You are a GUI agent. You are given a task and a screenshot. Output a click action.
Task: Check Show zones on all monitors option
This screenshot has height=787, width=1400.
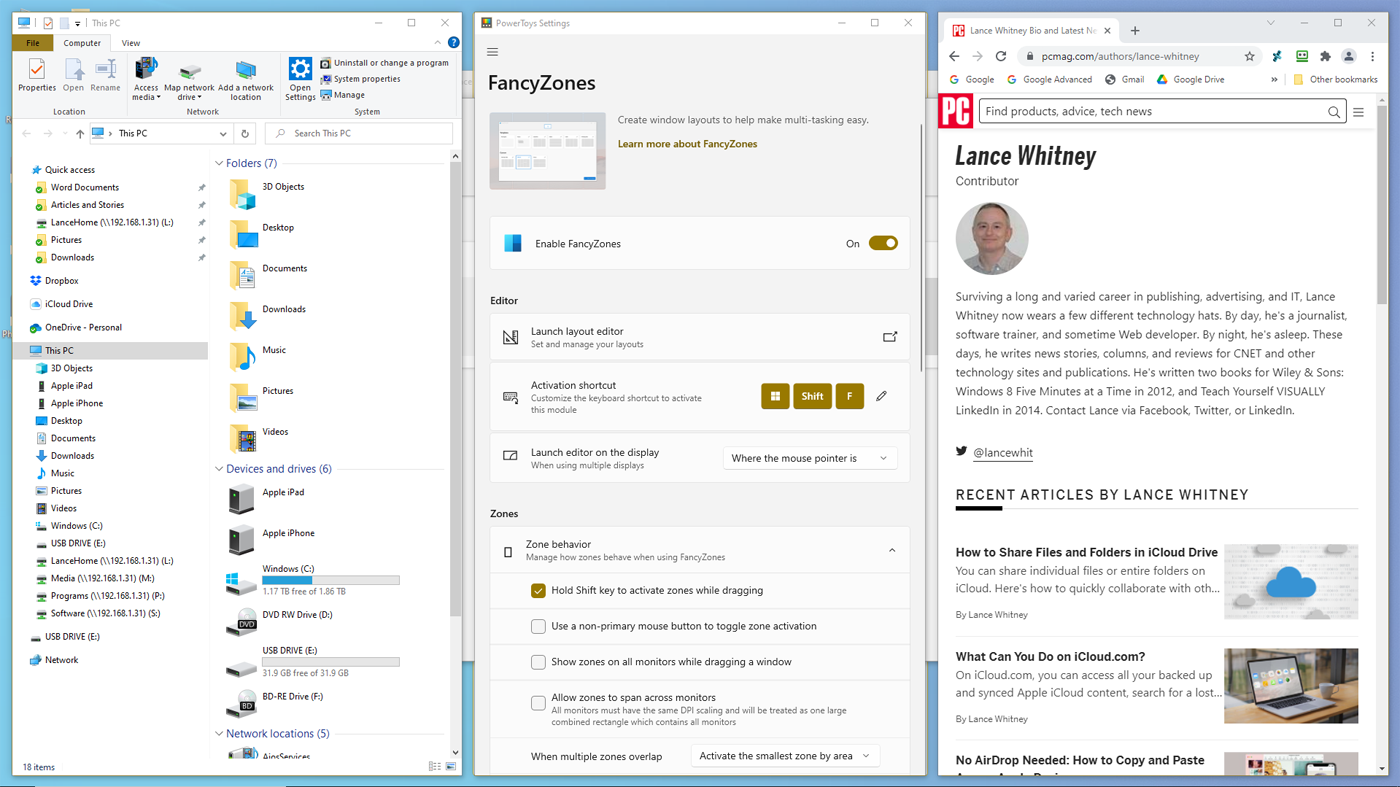pos(538,662)
